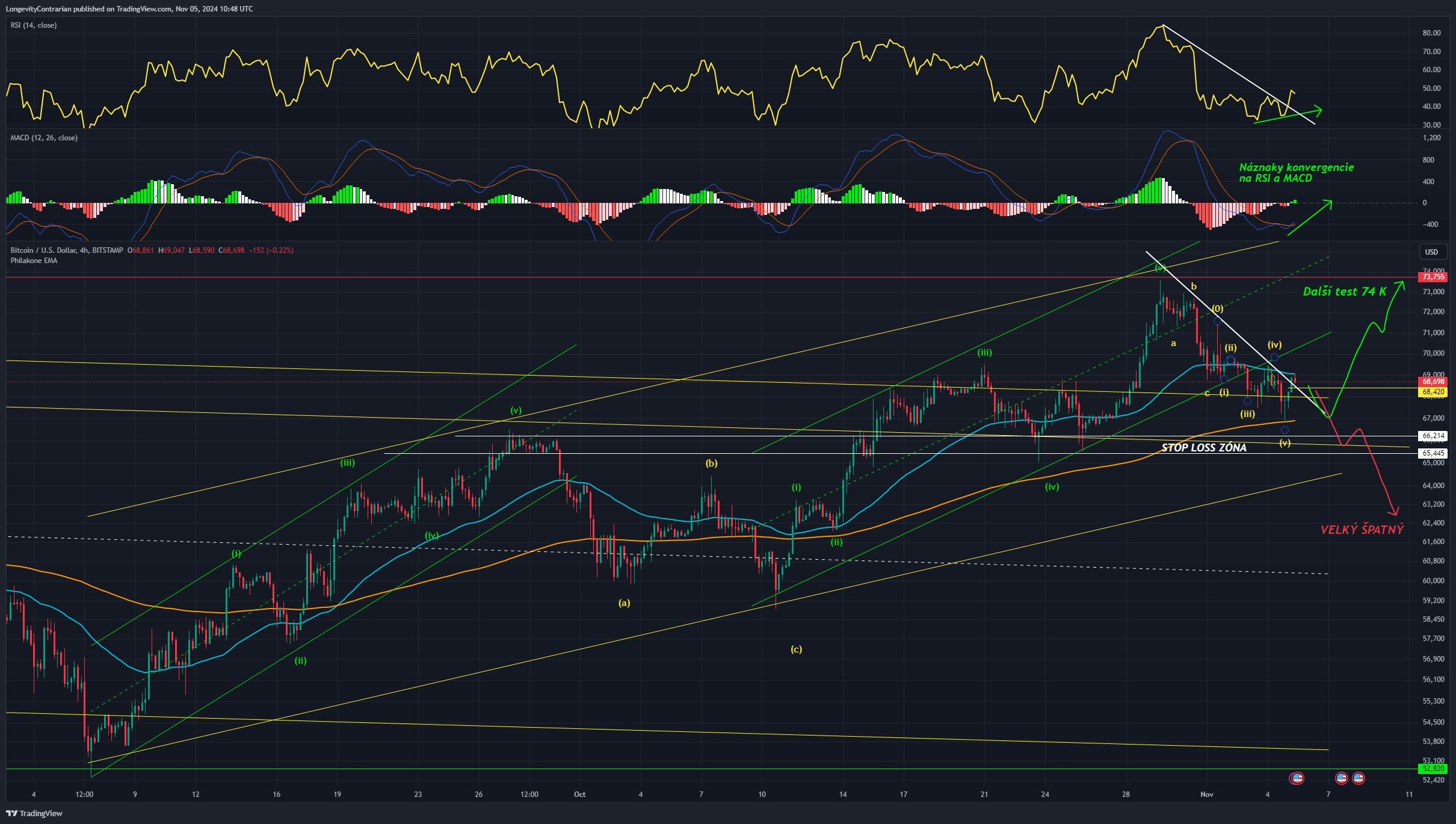Click the rightmost US flag economic event icon
The height and width of the screenshot is (824, 1456).
pyautogui.click(x=1359, y=778)
